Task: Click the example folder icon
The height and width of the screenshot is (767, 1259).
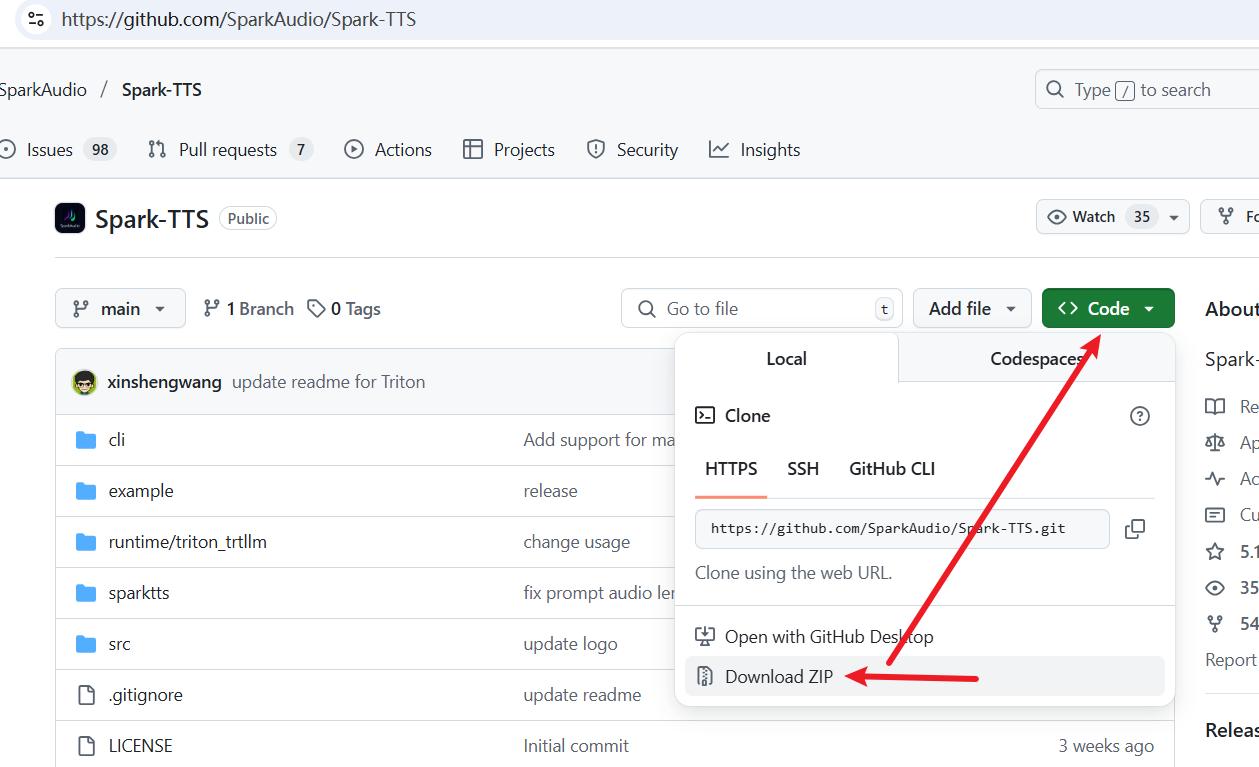Action: [x=86, y=491]
